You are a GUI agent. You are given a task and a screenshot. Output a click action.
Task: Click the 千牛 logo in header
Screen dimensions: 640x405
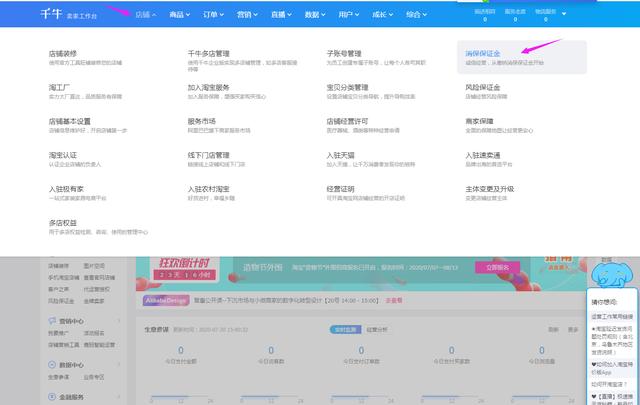[51, 14]
